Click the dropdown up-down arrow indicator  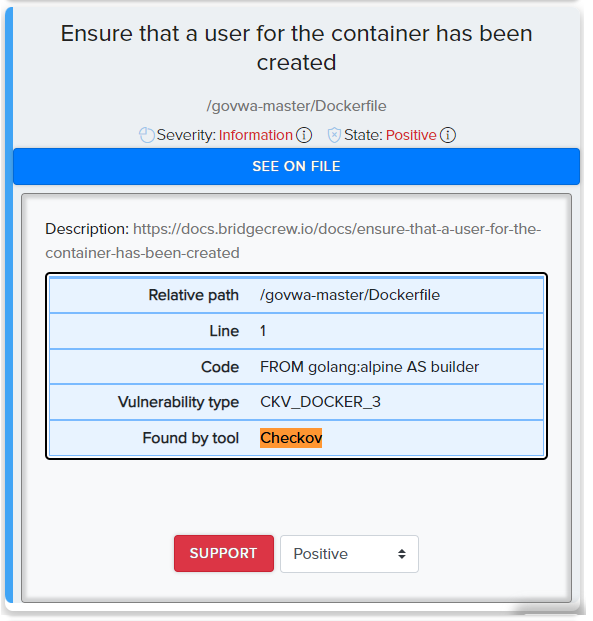coord(402,554)
